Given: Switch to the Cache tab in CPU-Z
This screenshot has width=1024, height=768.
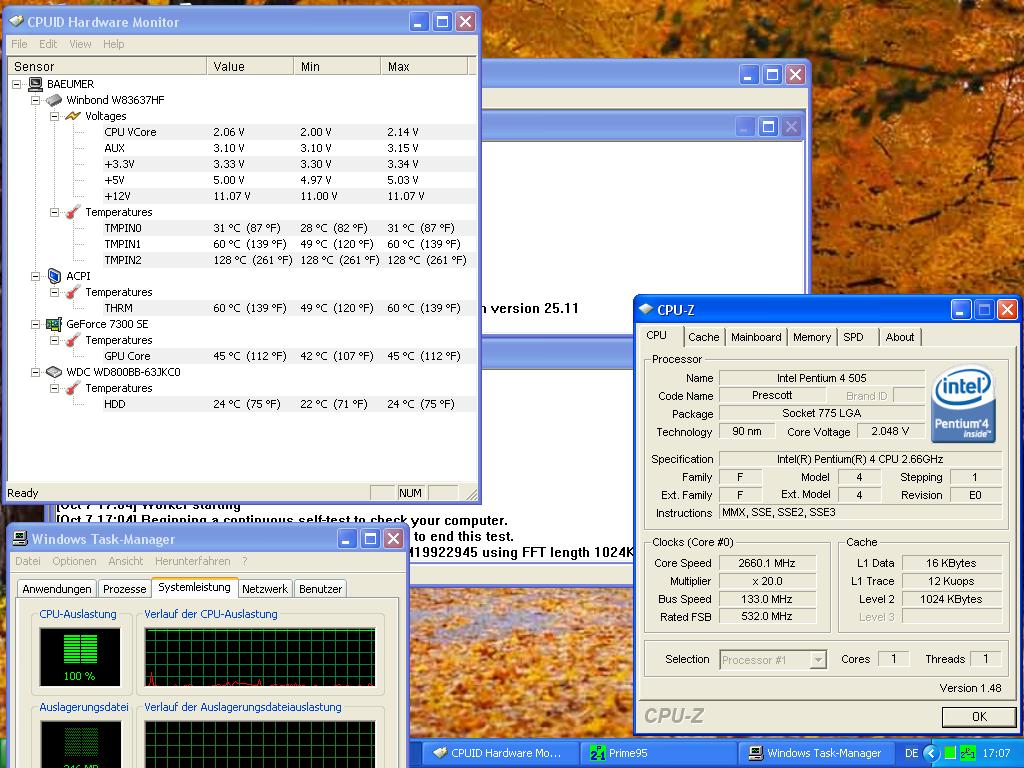Looking at the screenshot, I should click(703, 337).
